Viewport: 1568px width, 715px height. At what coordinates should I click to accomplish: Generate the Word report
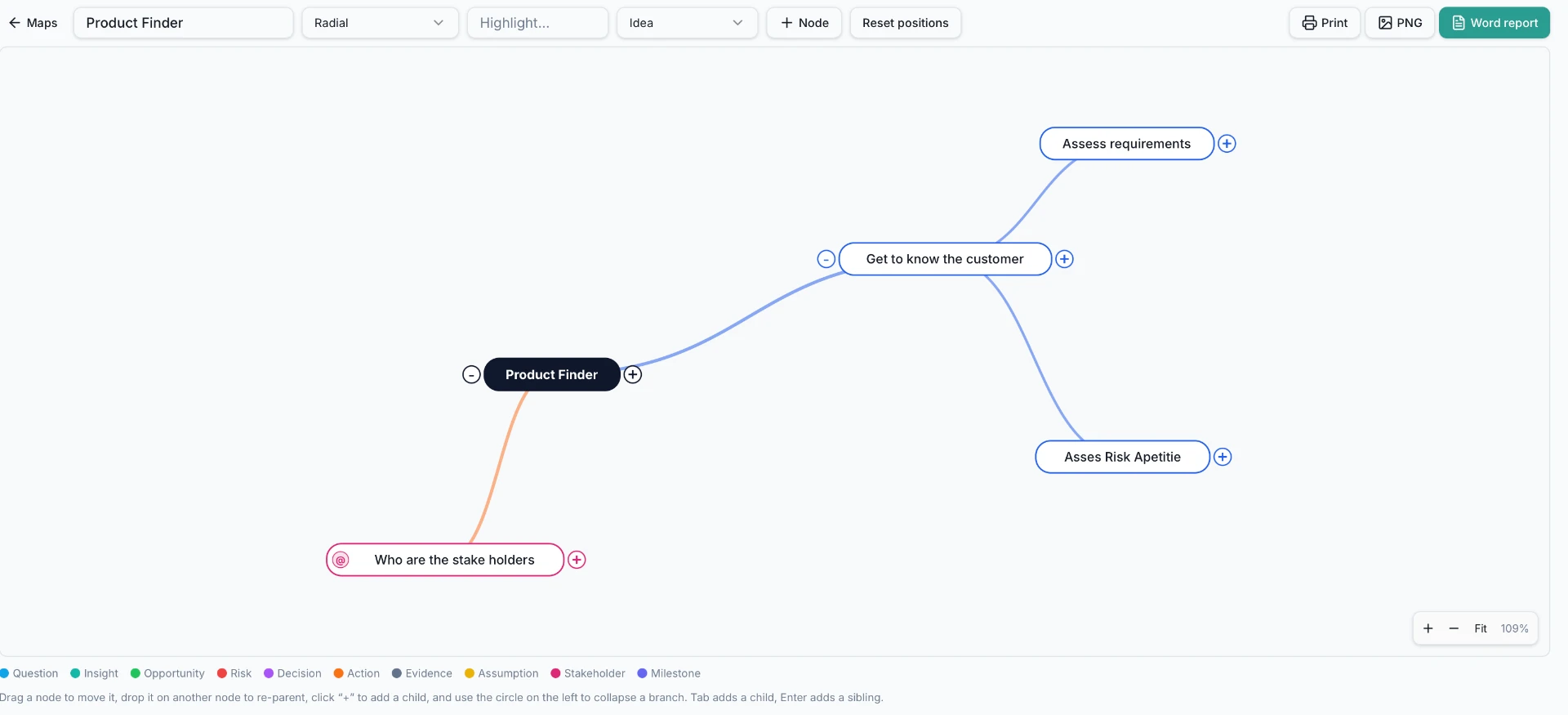point(1494,23)
